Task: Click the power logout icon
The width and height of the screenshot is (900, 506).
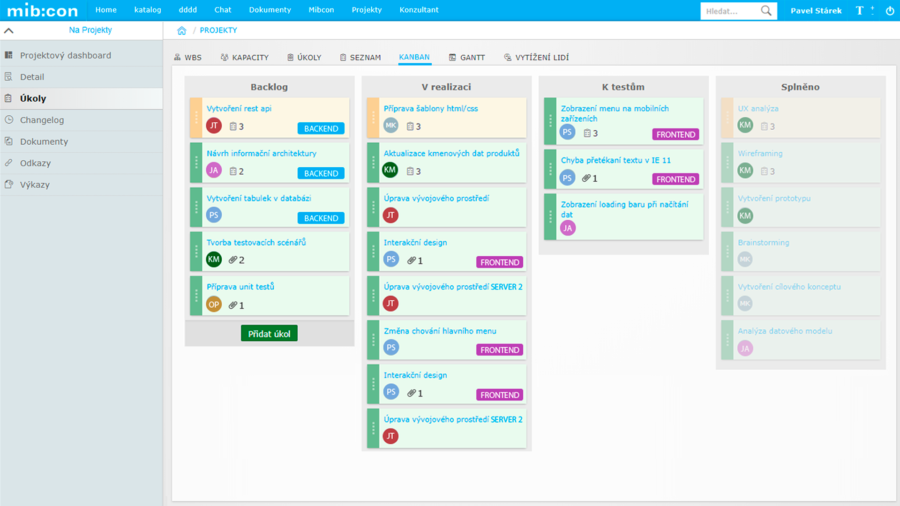Action: coord(890,11)
